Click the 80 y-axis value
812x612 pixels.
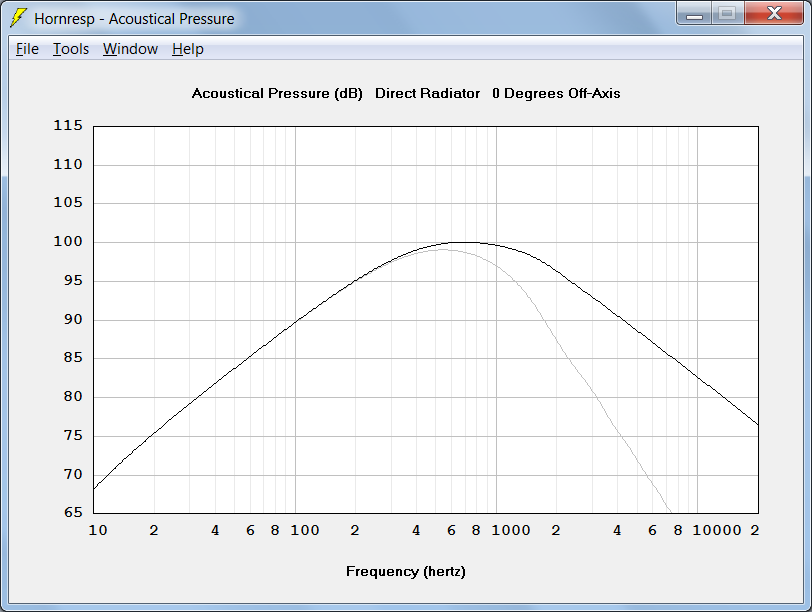[73, 397]
